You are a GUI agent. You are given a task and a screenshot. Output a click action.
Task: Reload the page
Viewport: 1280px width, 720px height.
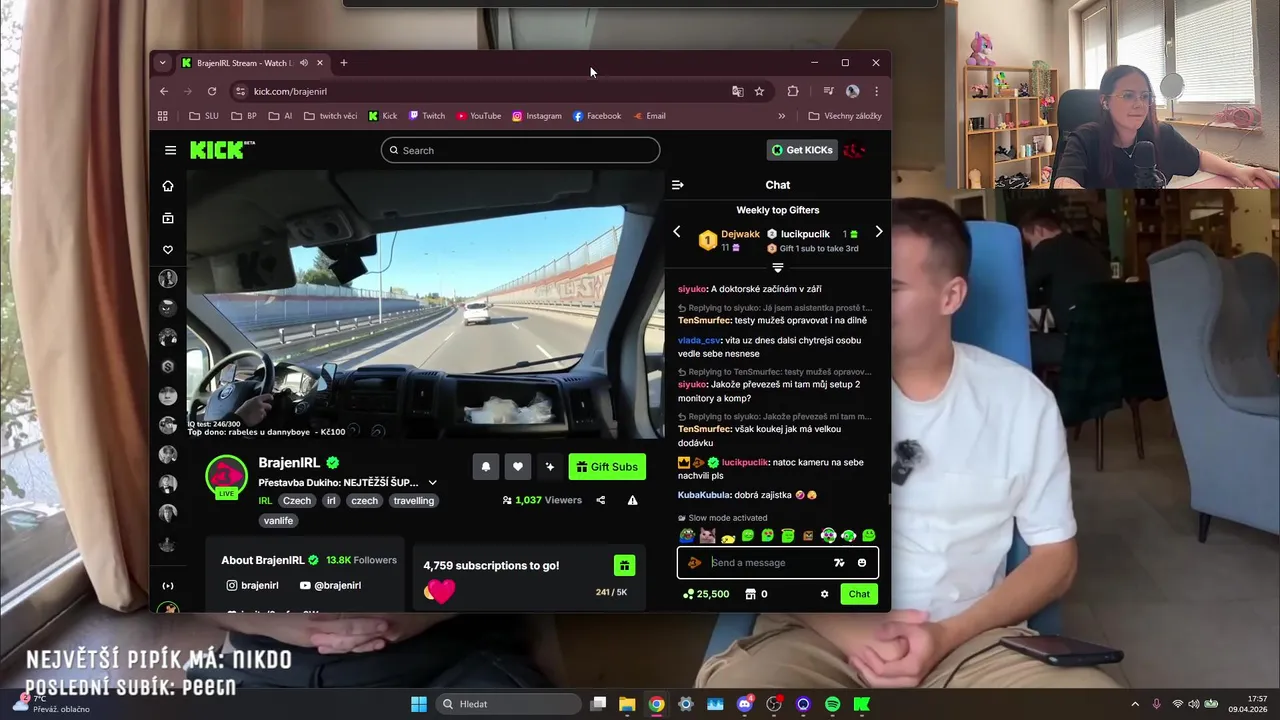[x=212, y=91]
